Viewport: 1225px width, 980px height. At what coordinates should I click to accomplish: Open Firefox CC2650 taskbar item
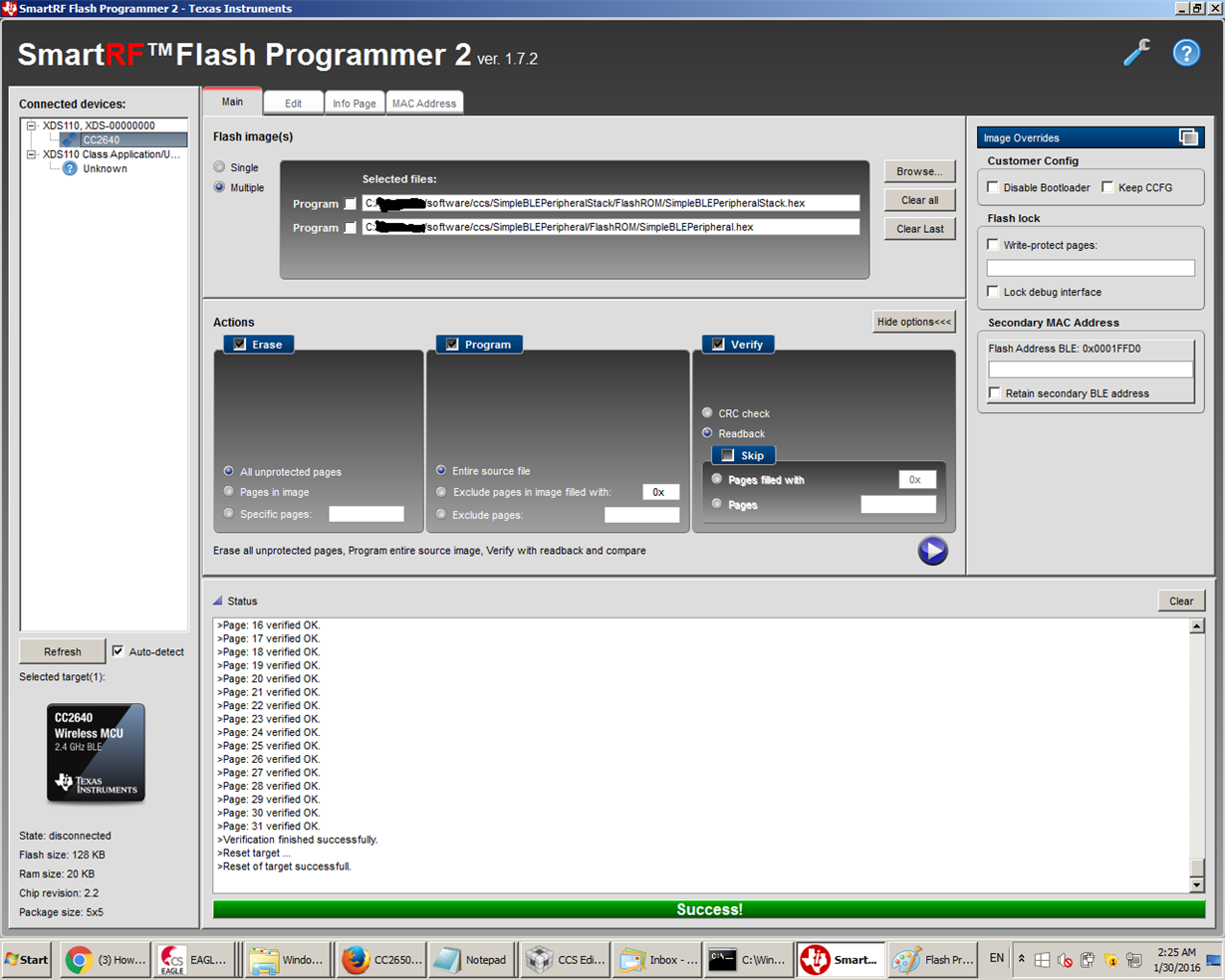(x=382, y=960)
